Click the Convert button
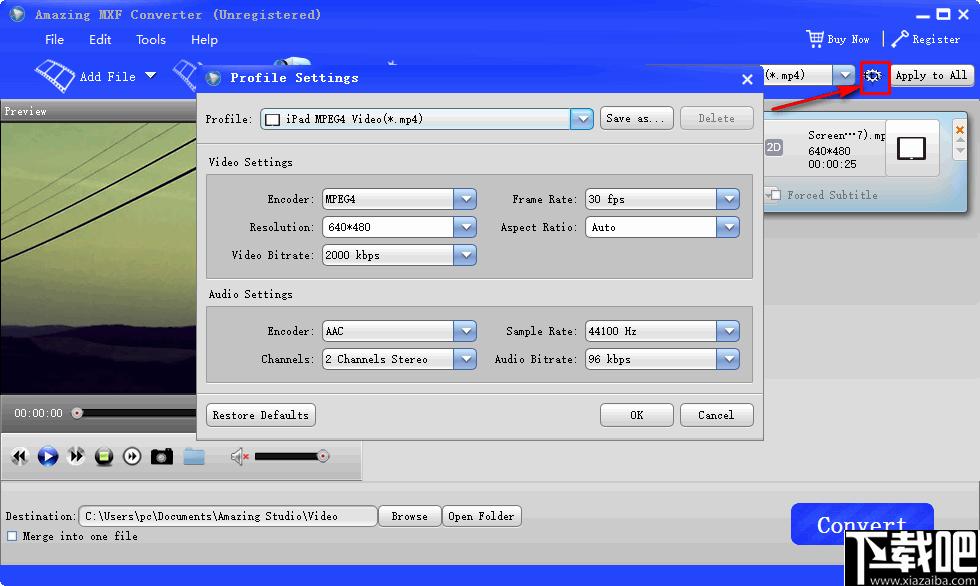 pyautogui.click(x=862, y=524)
